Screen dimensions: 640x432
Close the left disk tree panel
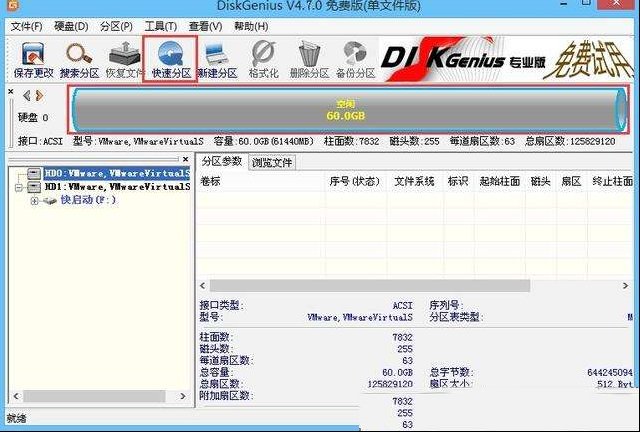pyautogui.click(x=186, y=159)
